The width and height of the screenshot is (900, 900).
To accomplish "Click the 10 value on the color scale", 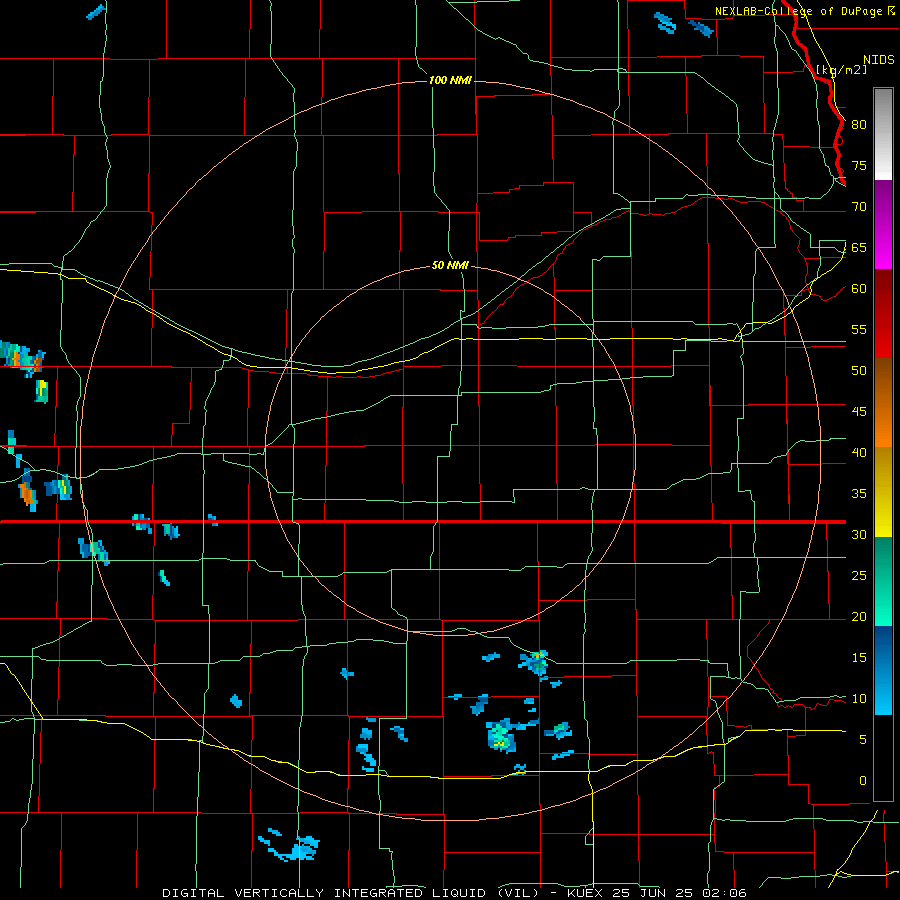I will pyautogui.click(x=859, y=699).
